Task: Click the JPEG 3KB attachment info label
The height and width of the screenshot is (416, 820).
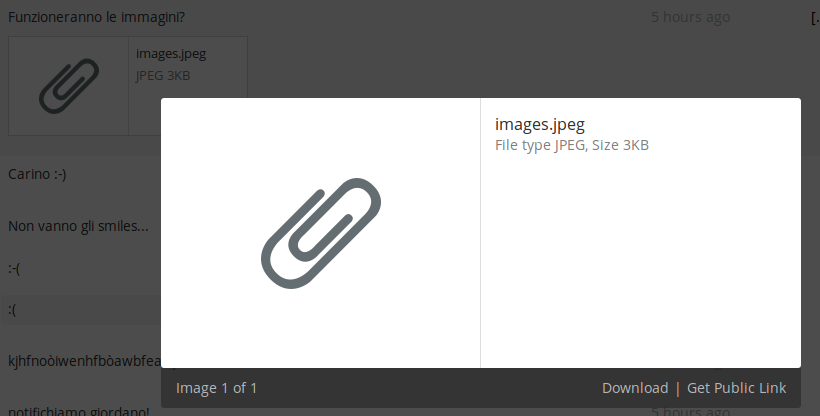Action: click(x=163, y=75)
